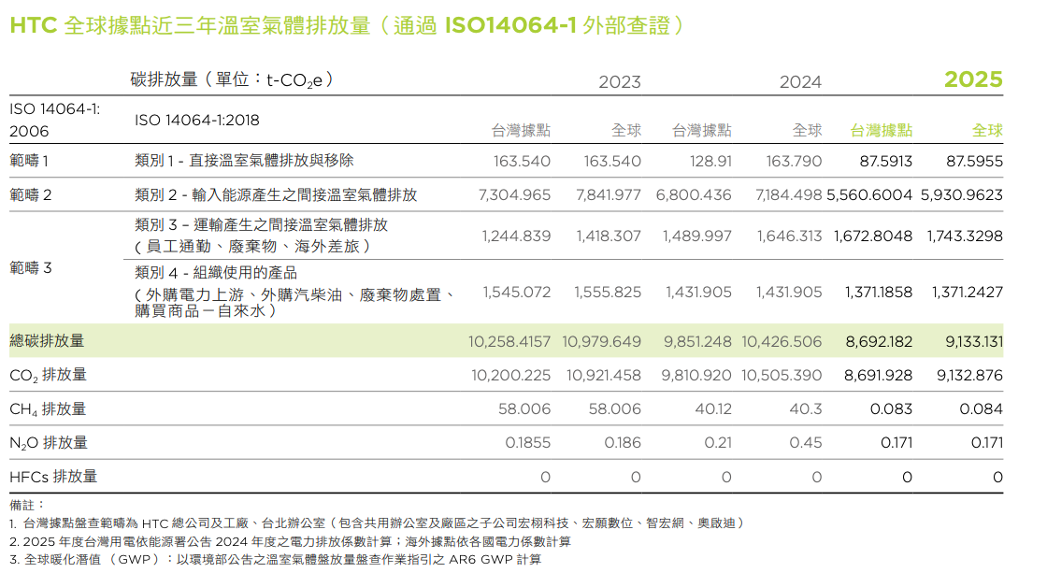
Task: Select the value 1,371.1858
Action: click(x=878, y=293)
